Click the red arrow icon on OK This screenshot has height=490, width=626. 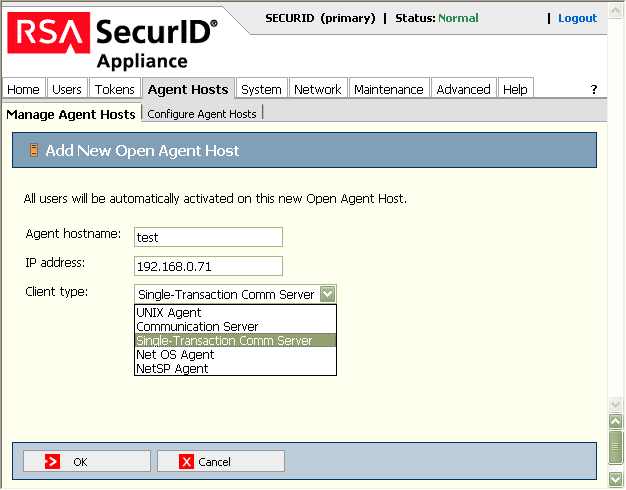[52, 462]
